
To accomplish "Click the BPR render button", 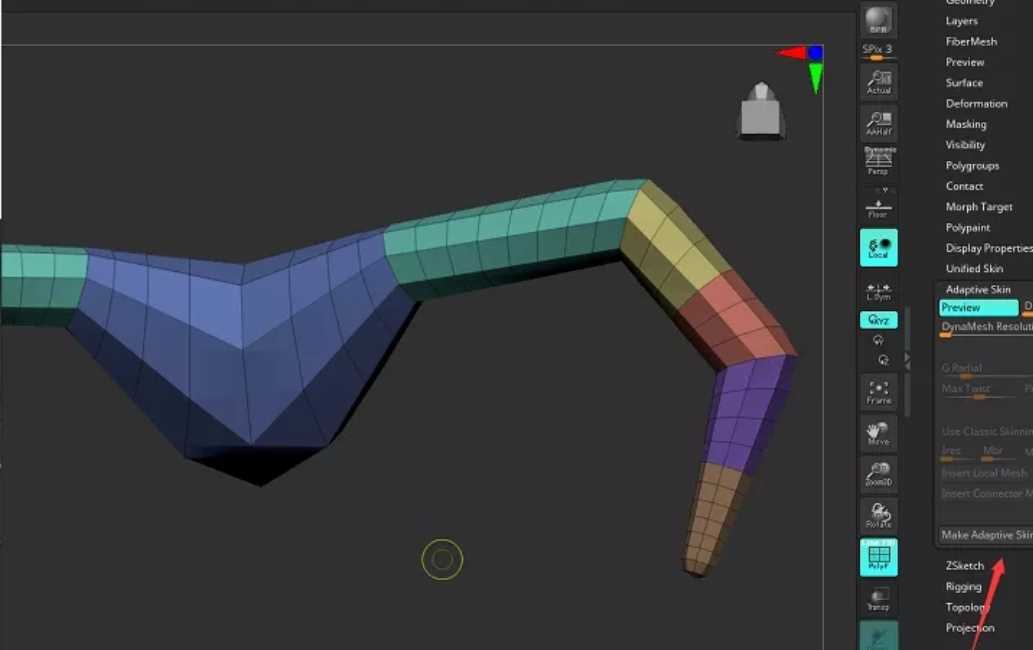I will click(x=878, y=20).
